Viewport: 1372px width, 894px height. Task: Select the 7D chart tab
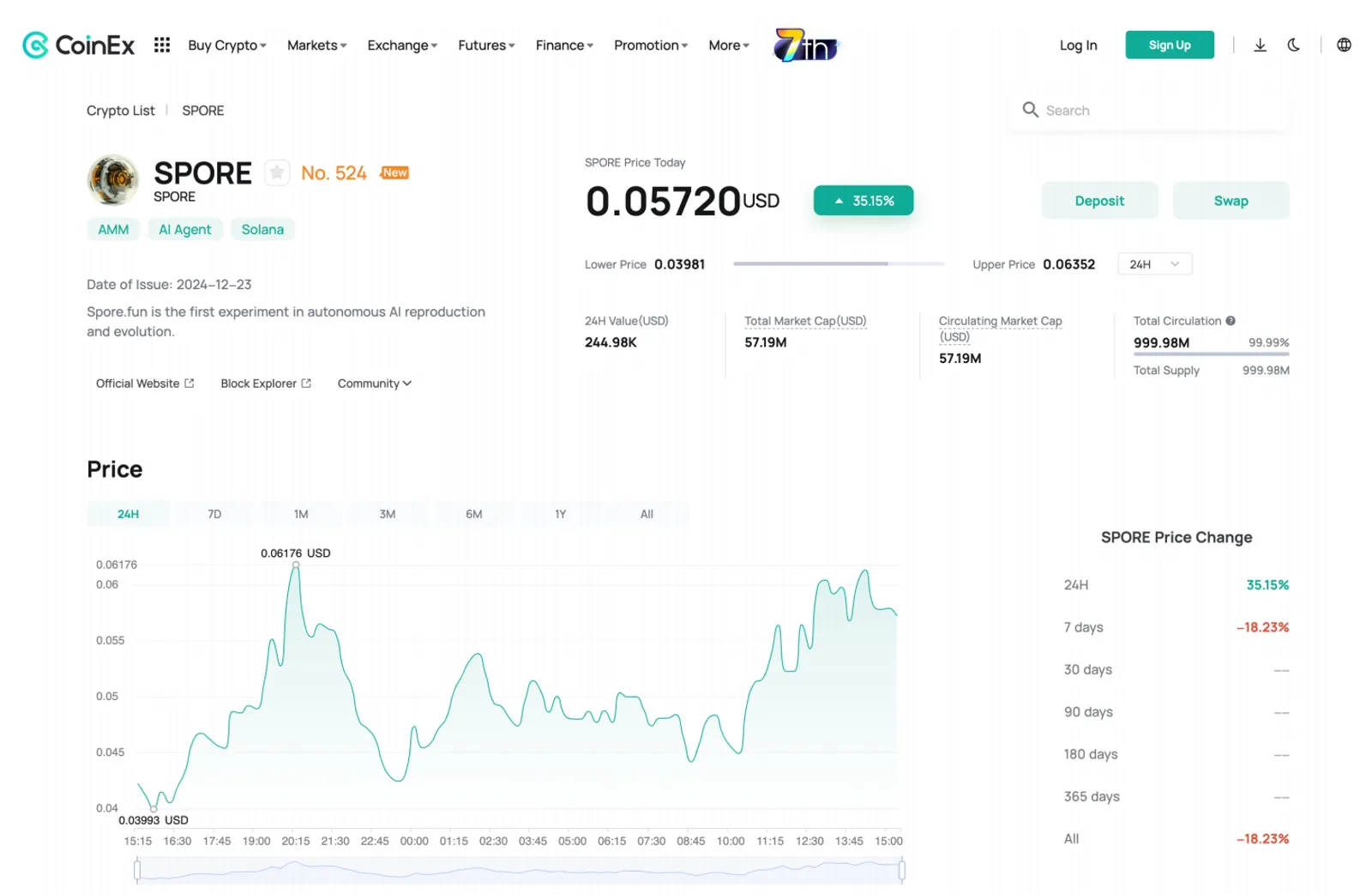click(214, 514)
